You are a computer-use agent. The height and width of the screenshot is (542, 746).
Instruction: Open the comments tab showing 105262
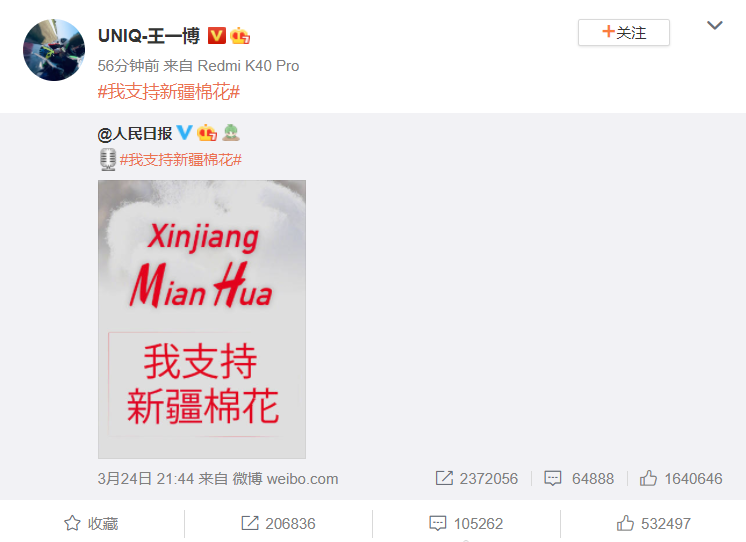point(466,523)
